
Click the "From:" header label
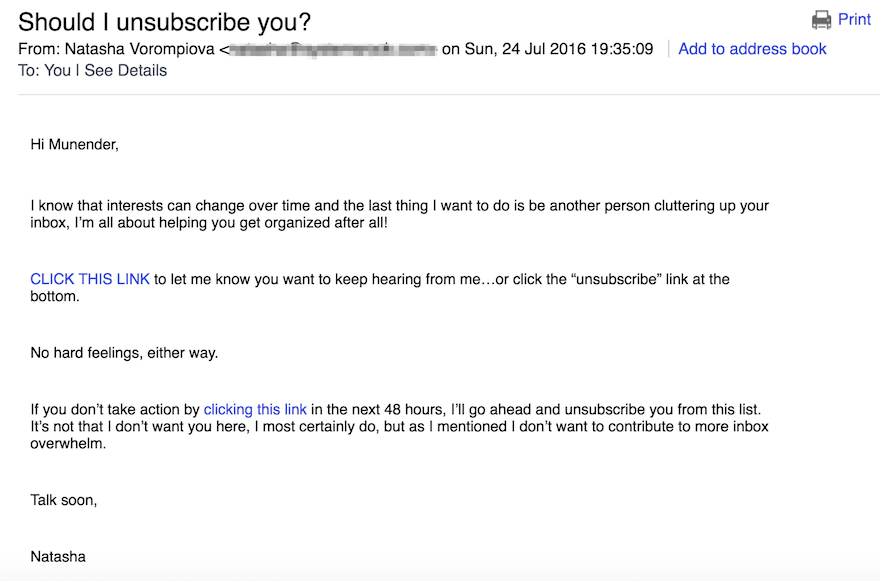point(39,49)
